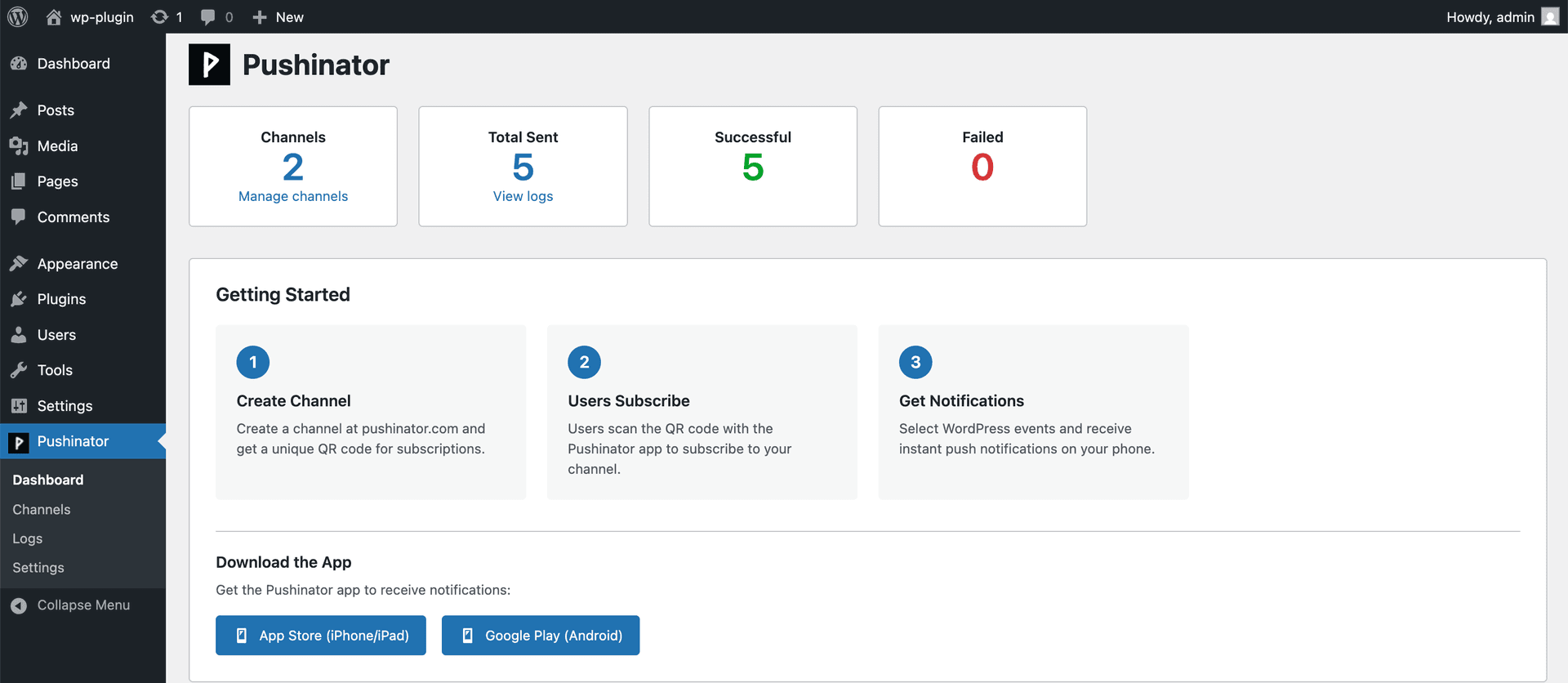Click the Dashboard gauge icon in sidebar

(19, 63)
